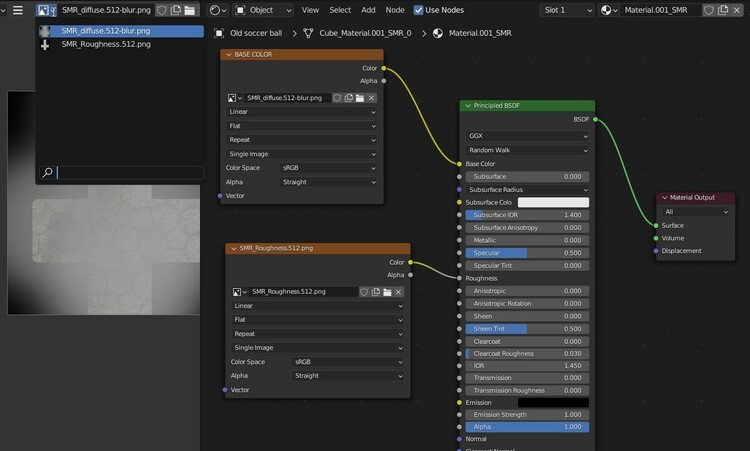Open the node editor type dropdown icon

tap(218, 10)
